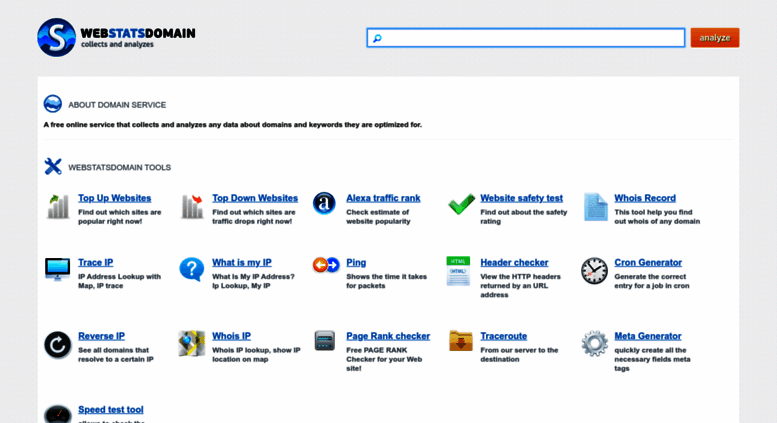777x423 pixels.
Task: Click 'Generate the correct entry for a job in cron'
Action: (652, 281)
